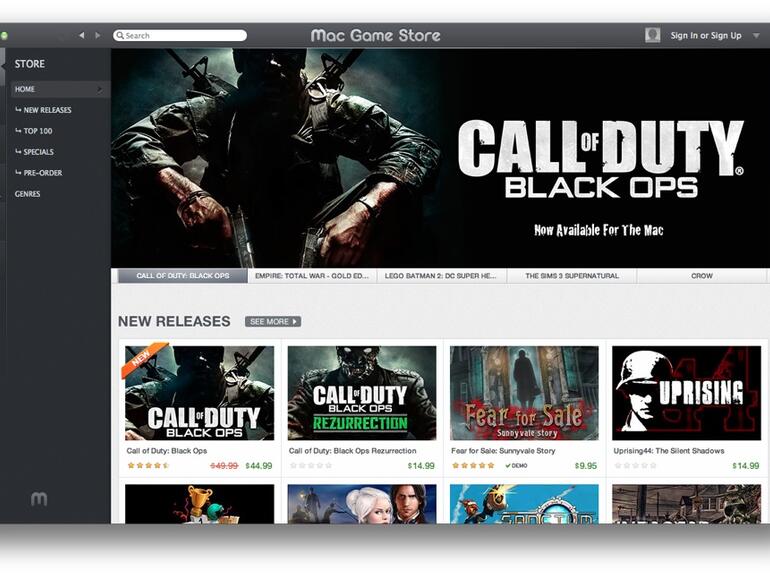The width and height of the screenshot is (770, 578).
Task: Open the Uprising44 thumbnail
Action: point(687,393)
